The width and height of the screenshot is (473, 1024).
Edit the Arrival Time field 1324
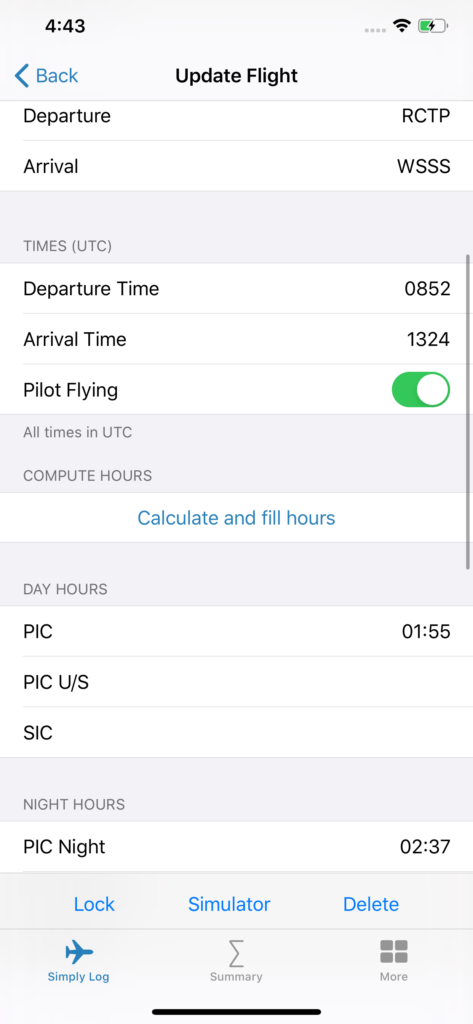236,339
